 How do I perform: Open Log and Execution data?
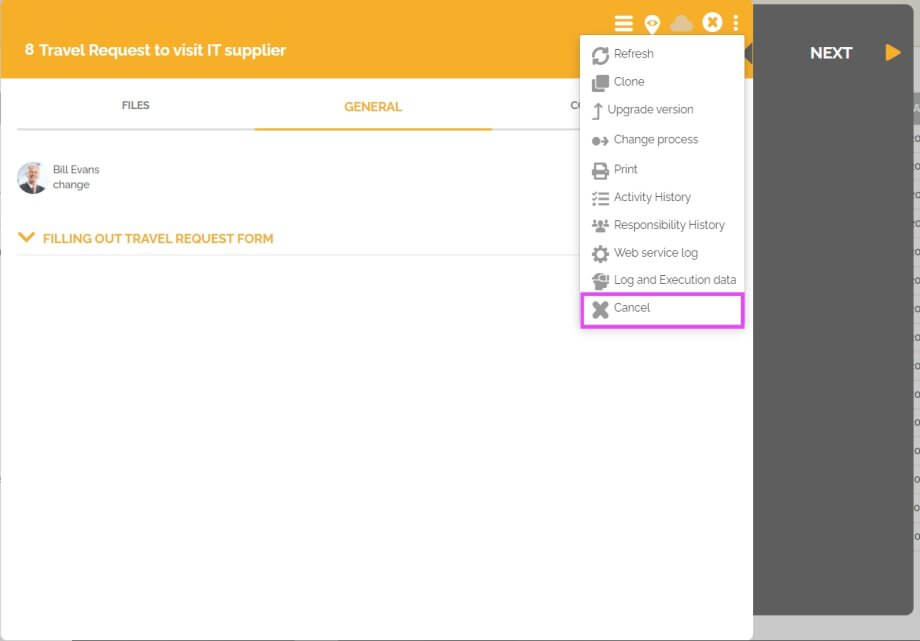(x=674, y=280)
